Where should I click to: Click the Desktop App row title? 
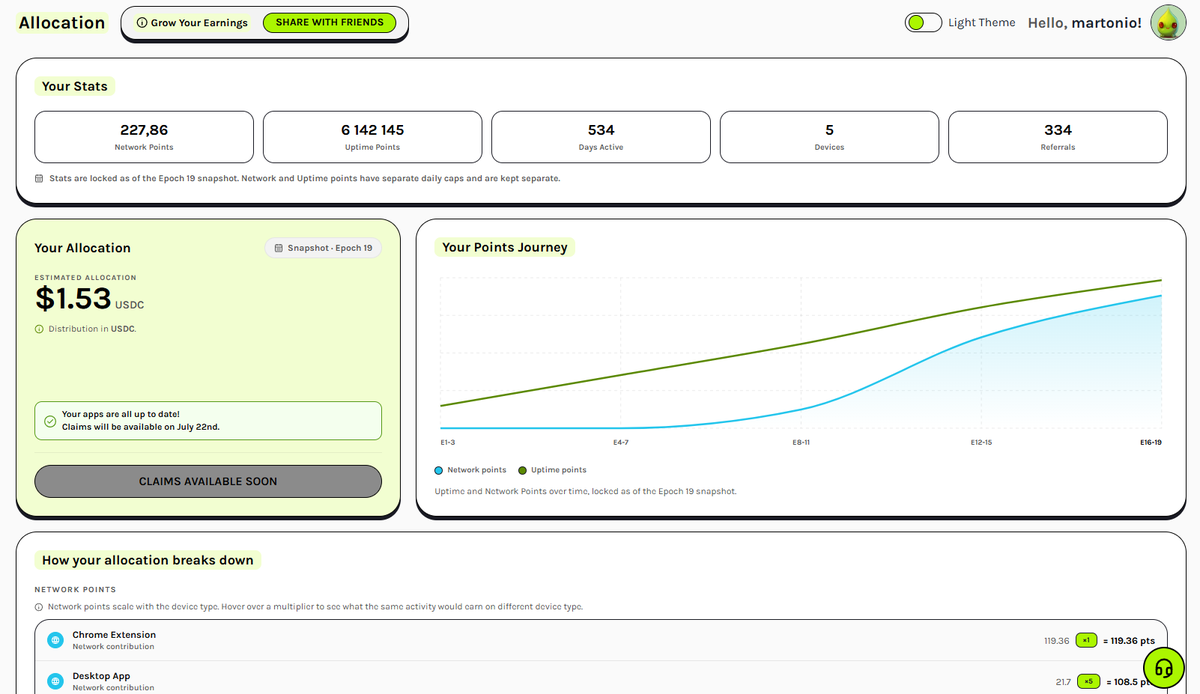101,676
